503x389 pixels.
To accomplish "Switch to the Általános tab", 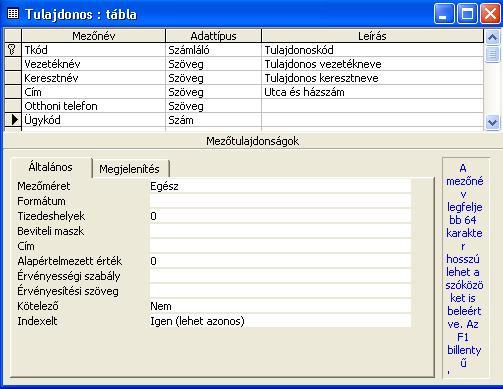I will [x=51, y=167].
